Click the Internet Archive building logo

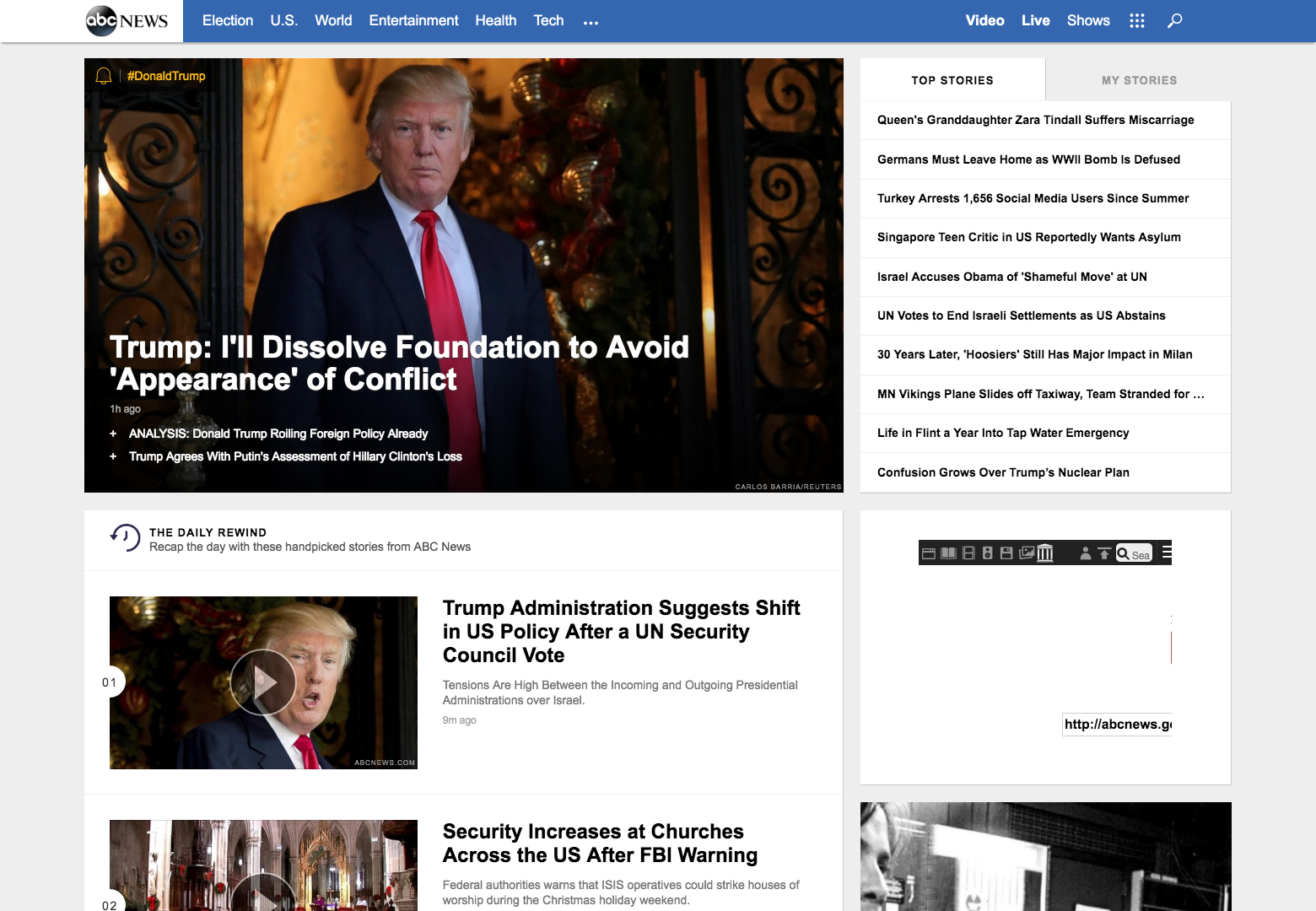(1045, 553)
